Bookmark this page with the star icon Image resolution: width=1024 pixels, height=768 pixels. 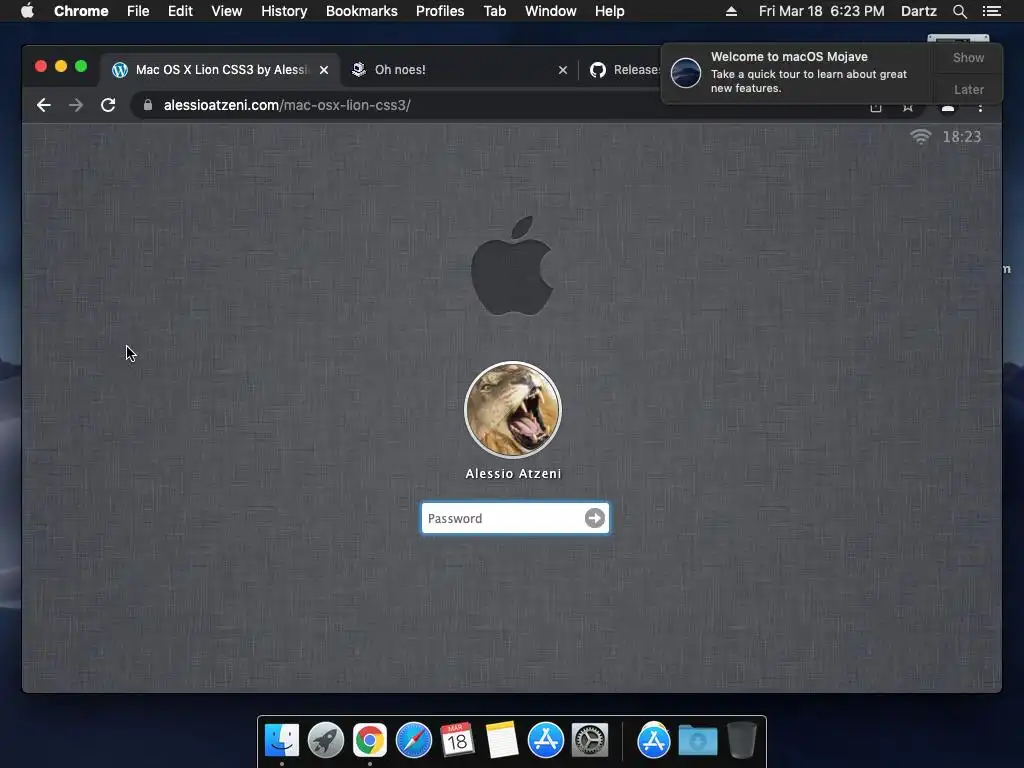[908, 108]
